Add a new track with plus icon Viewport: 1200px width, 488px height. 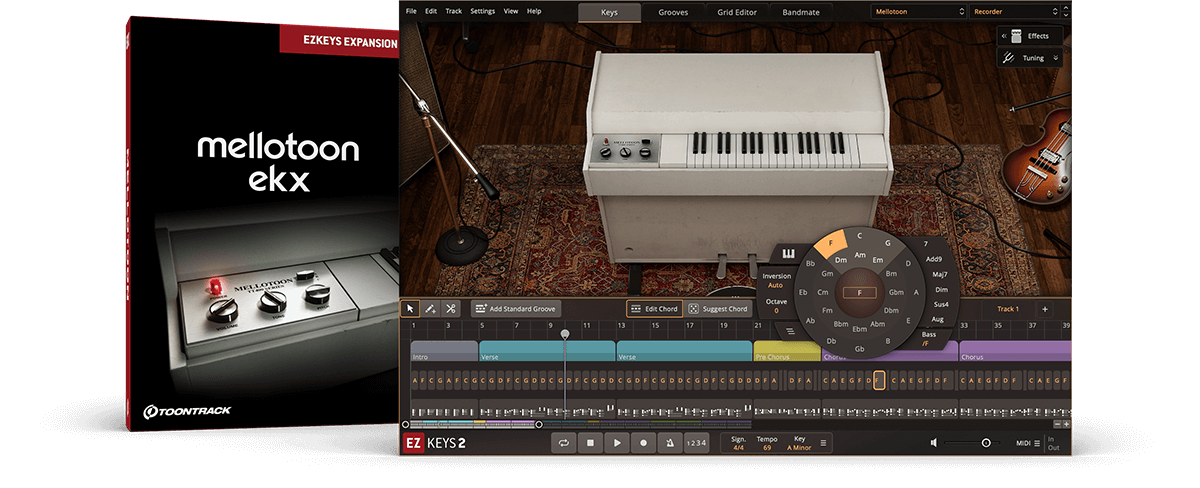1045,309
